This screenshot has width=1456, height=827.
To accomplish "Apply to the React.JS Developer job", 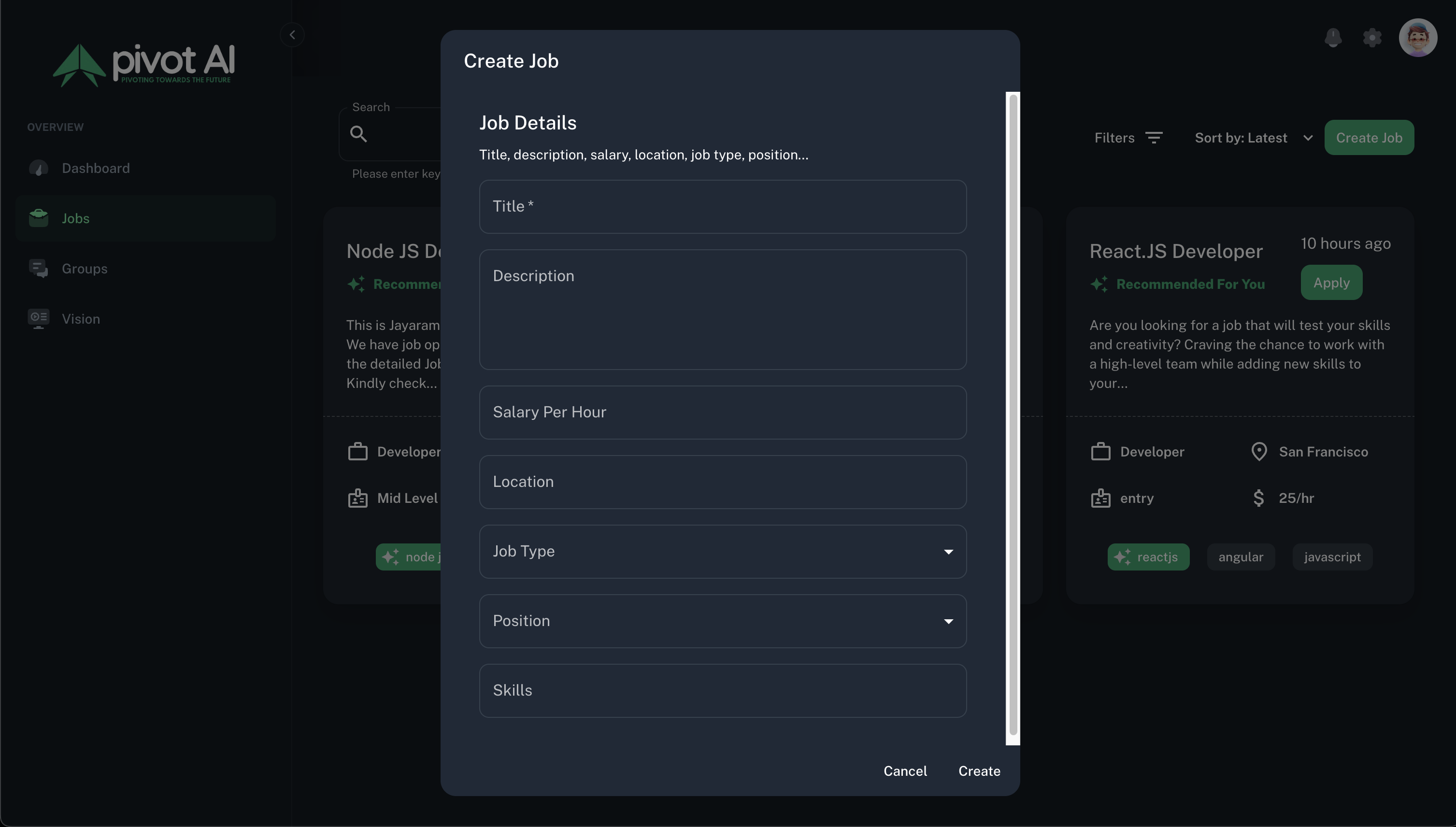I will [1331, 282].
